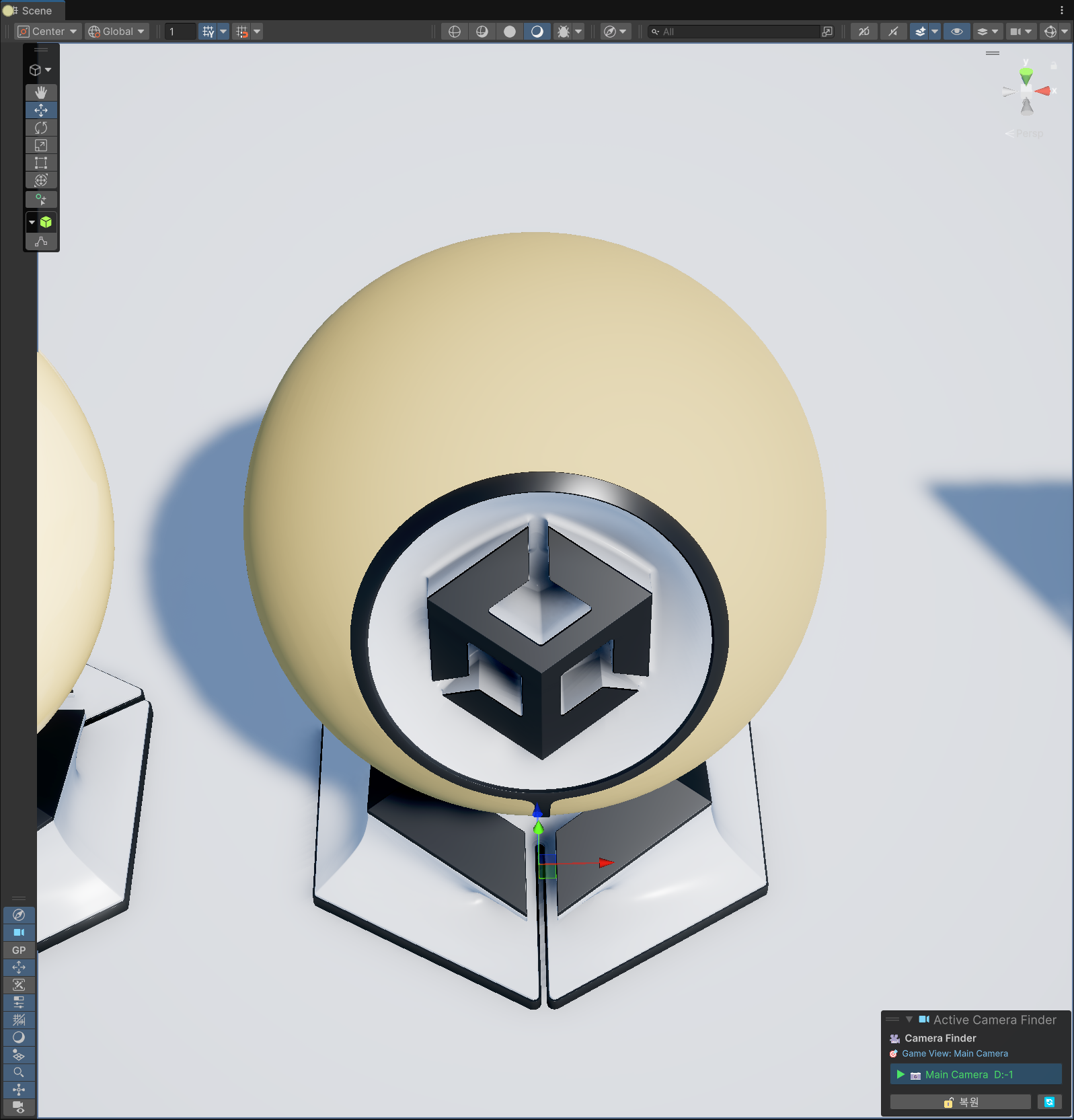This screenshot has width=1074, height=1120.
Task: Select wireframe draw mode globe icon
Action: click(455, 32)
